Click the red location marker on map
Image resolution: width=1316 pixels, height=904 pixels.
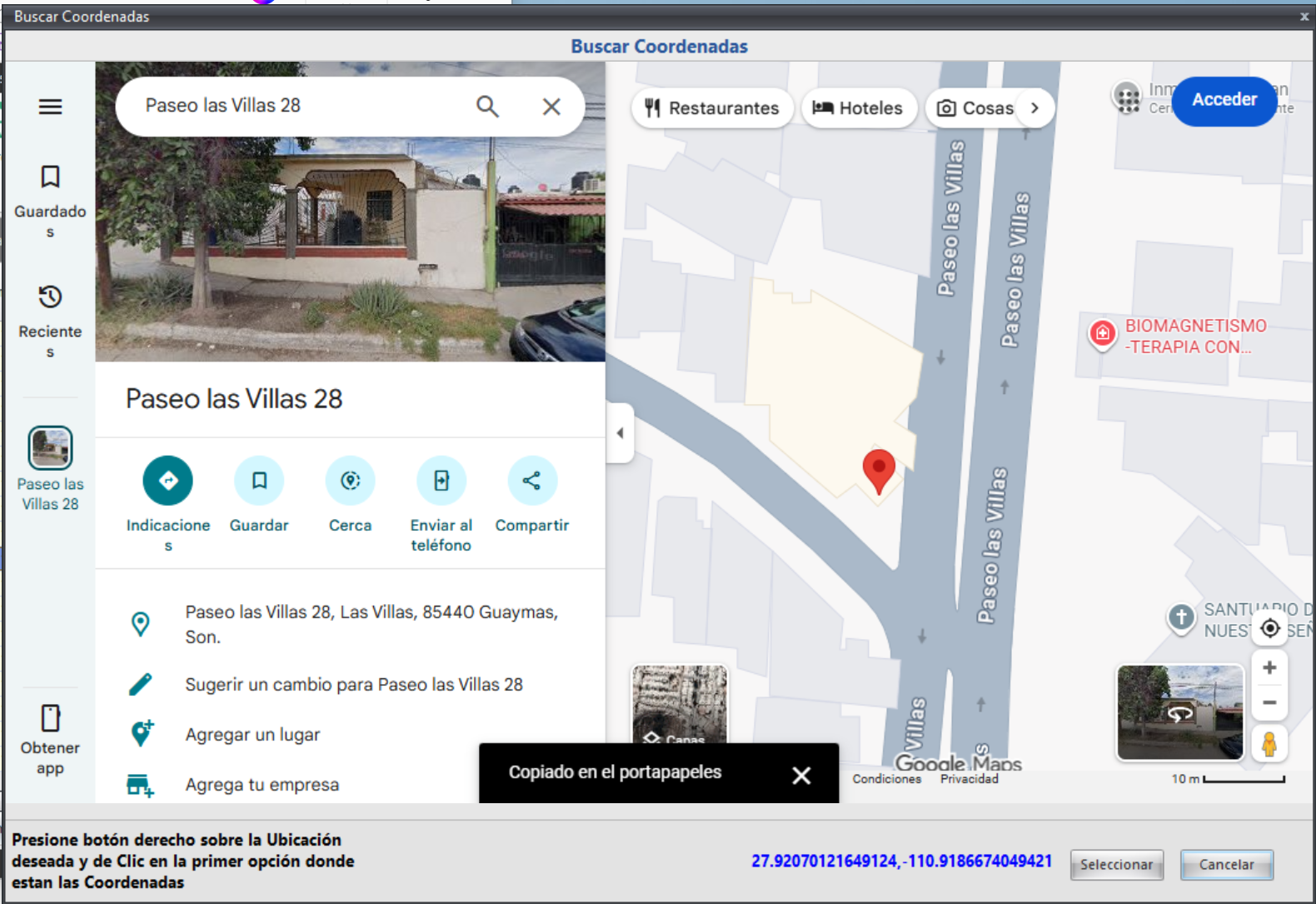pos(879,472)
